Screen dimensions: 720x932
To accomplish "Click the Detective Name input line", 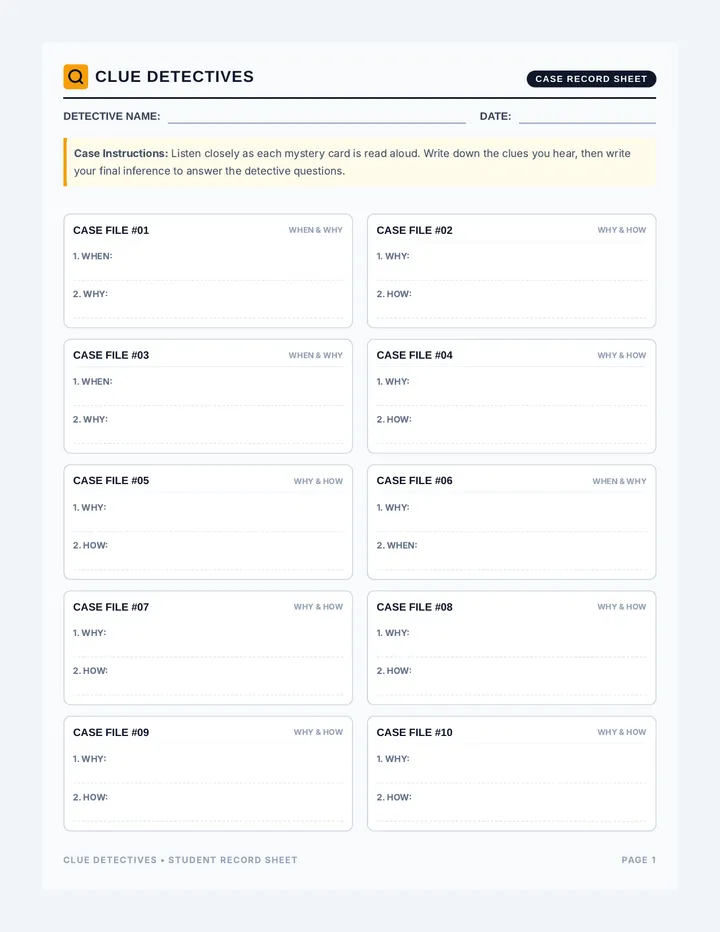I will pos(316,116).
